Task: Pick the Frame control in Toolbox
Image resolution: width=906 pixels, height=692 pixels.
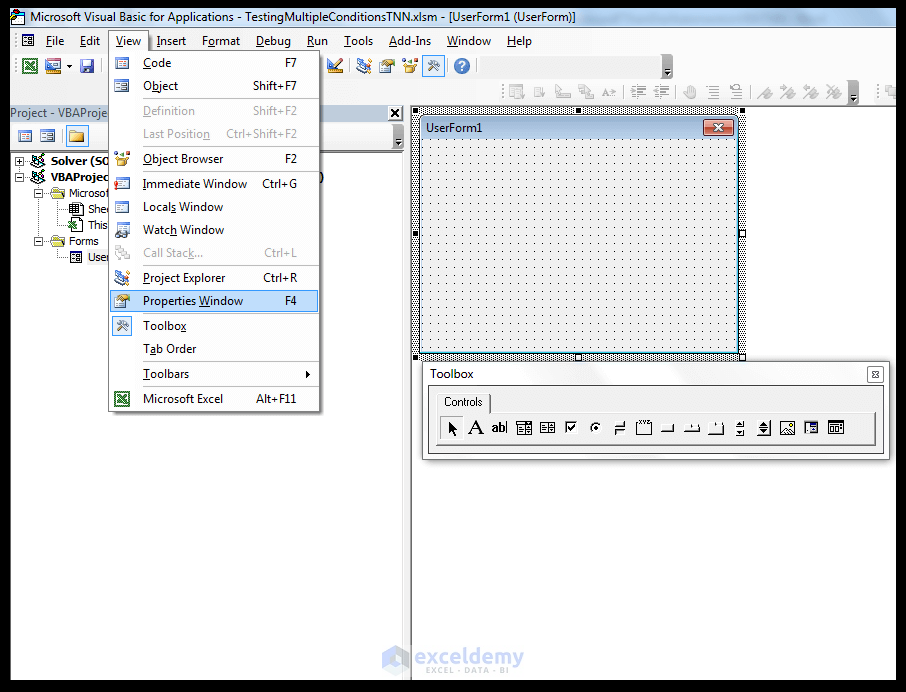Action: pyautogui.click(x=644, y=428)
